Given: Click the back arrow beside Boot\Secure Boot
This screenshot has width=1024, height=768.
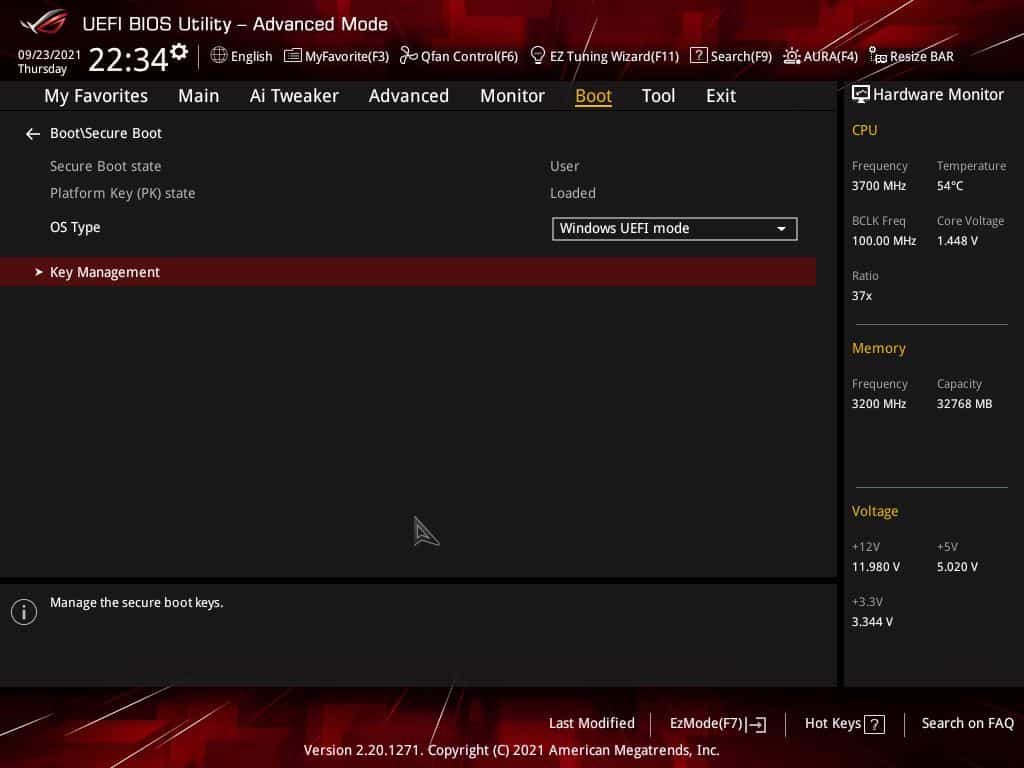Looking at the screenshot, I should coord(33,134).
